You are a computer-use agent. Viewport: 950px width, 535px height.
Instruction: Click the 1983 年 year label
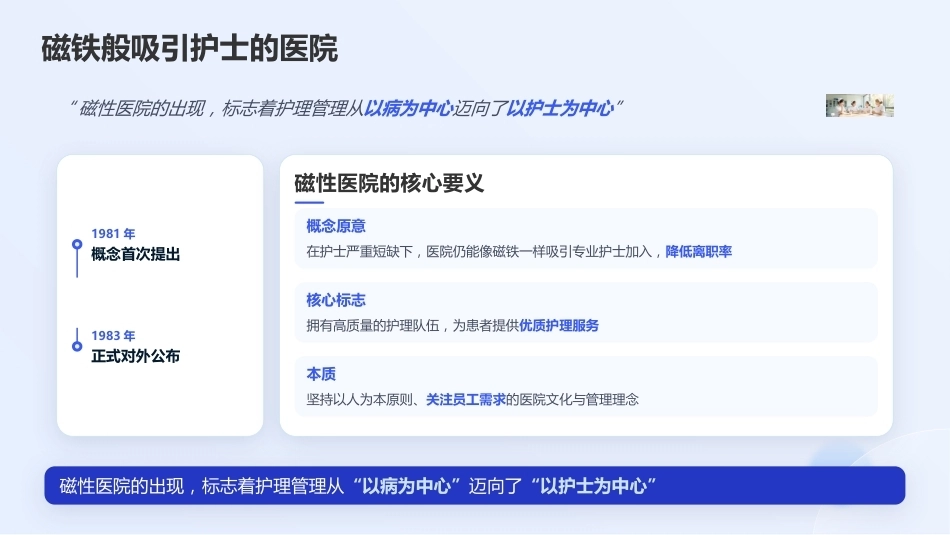[113, 335]
